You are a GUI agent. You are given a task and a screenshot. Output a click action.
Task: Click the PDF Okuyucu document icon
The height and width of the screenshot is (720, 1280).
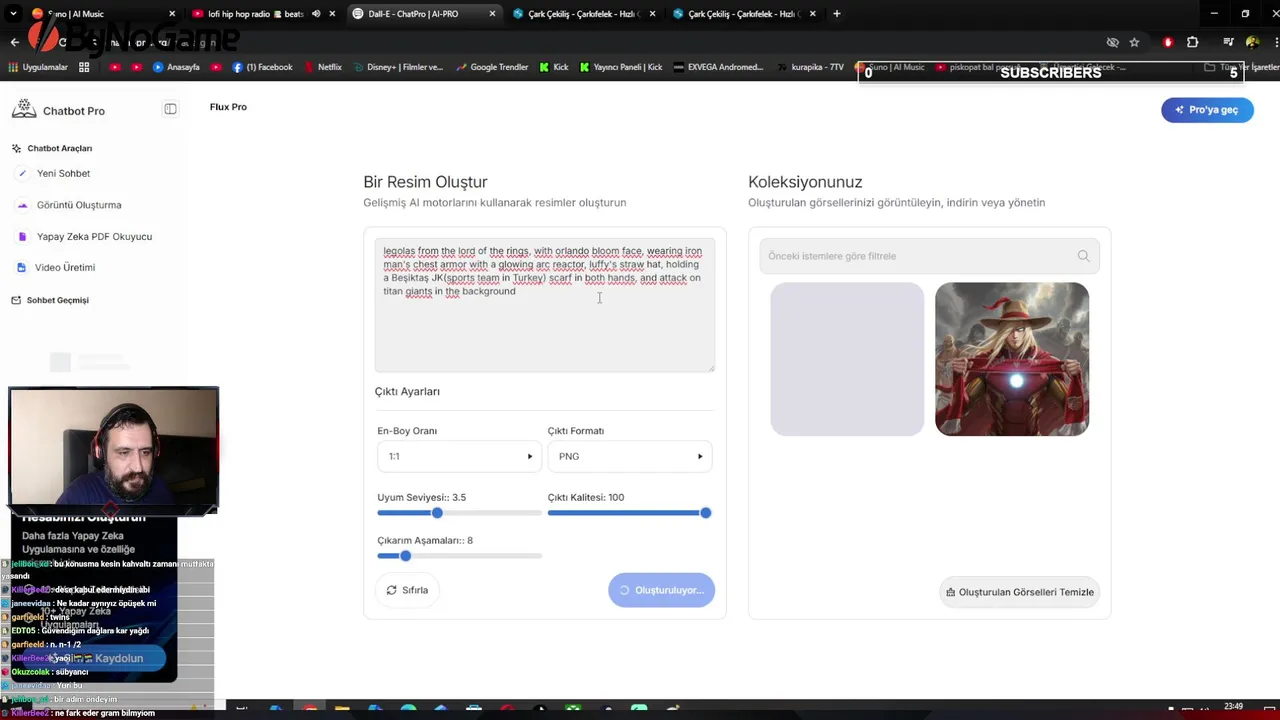pos(22,237)
